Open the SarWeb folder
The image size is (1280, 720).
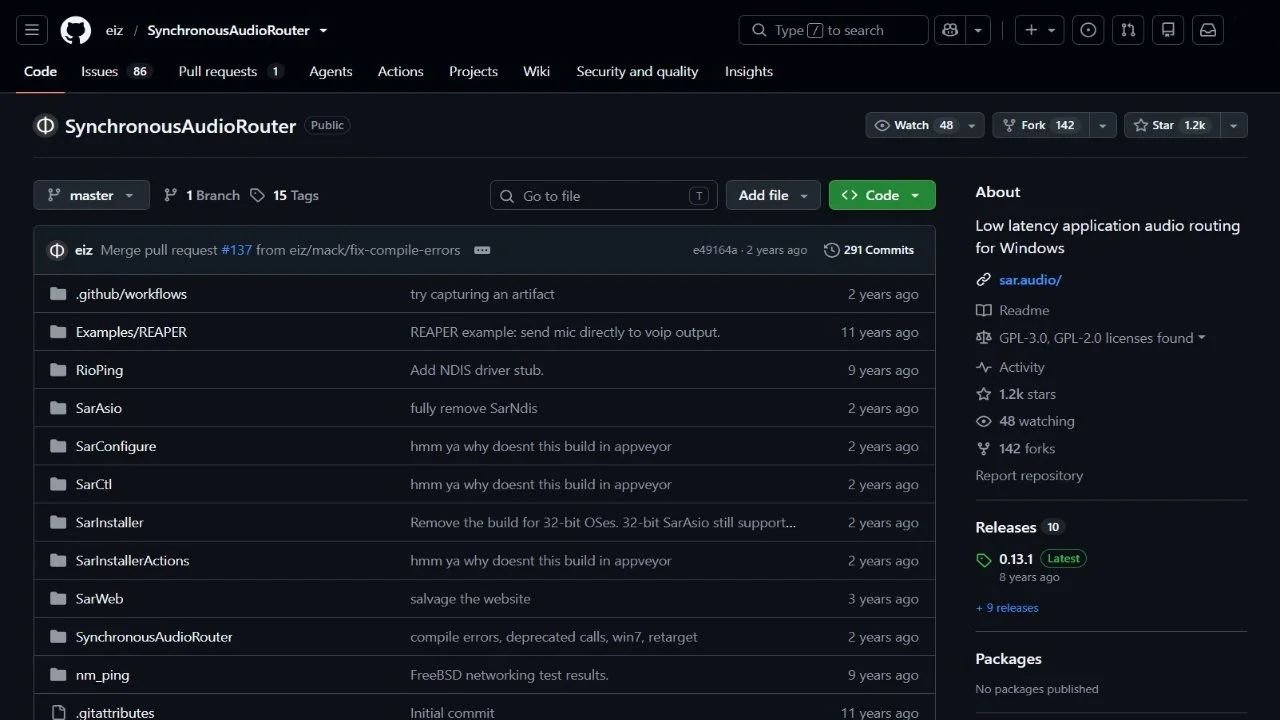pyautogui.click(x=99, y=598)
